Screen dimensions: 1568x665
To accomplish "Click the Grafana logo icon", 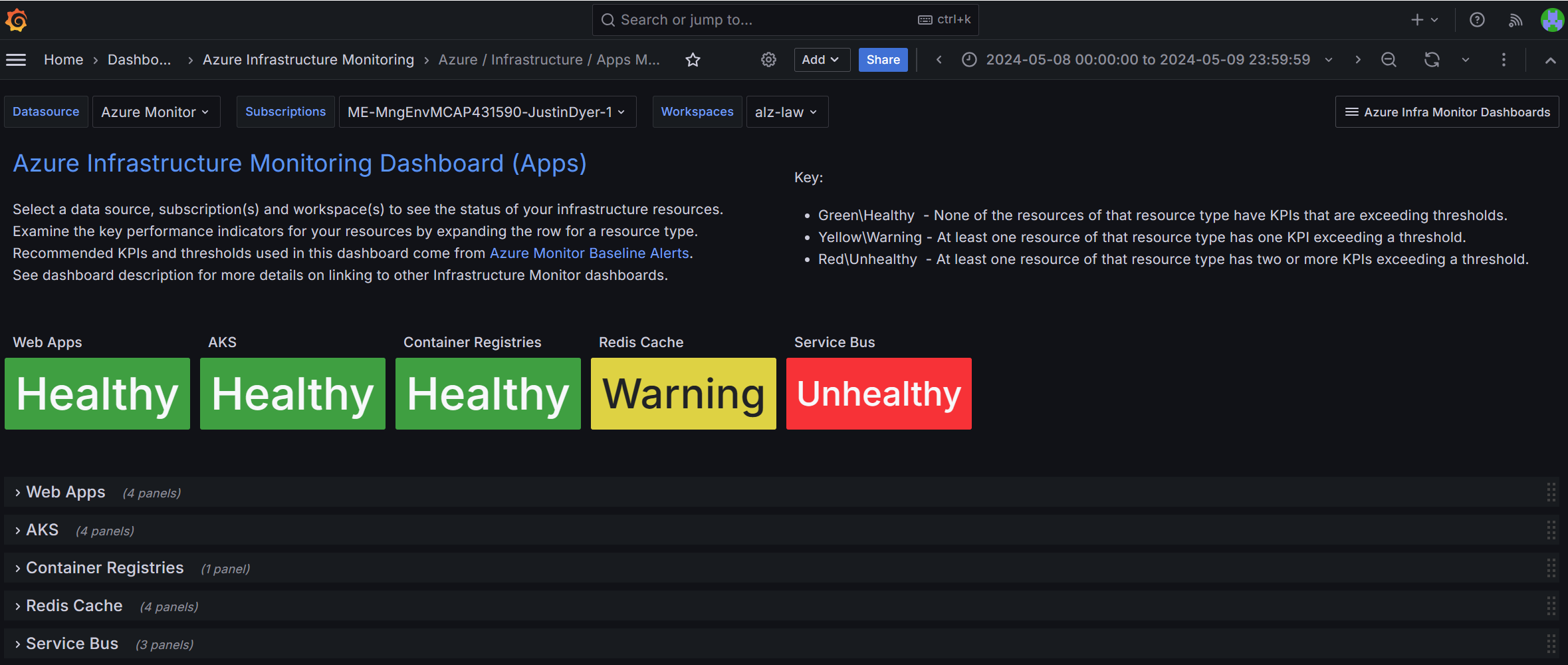I will [x=17, y=20].
